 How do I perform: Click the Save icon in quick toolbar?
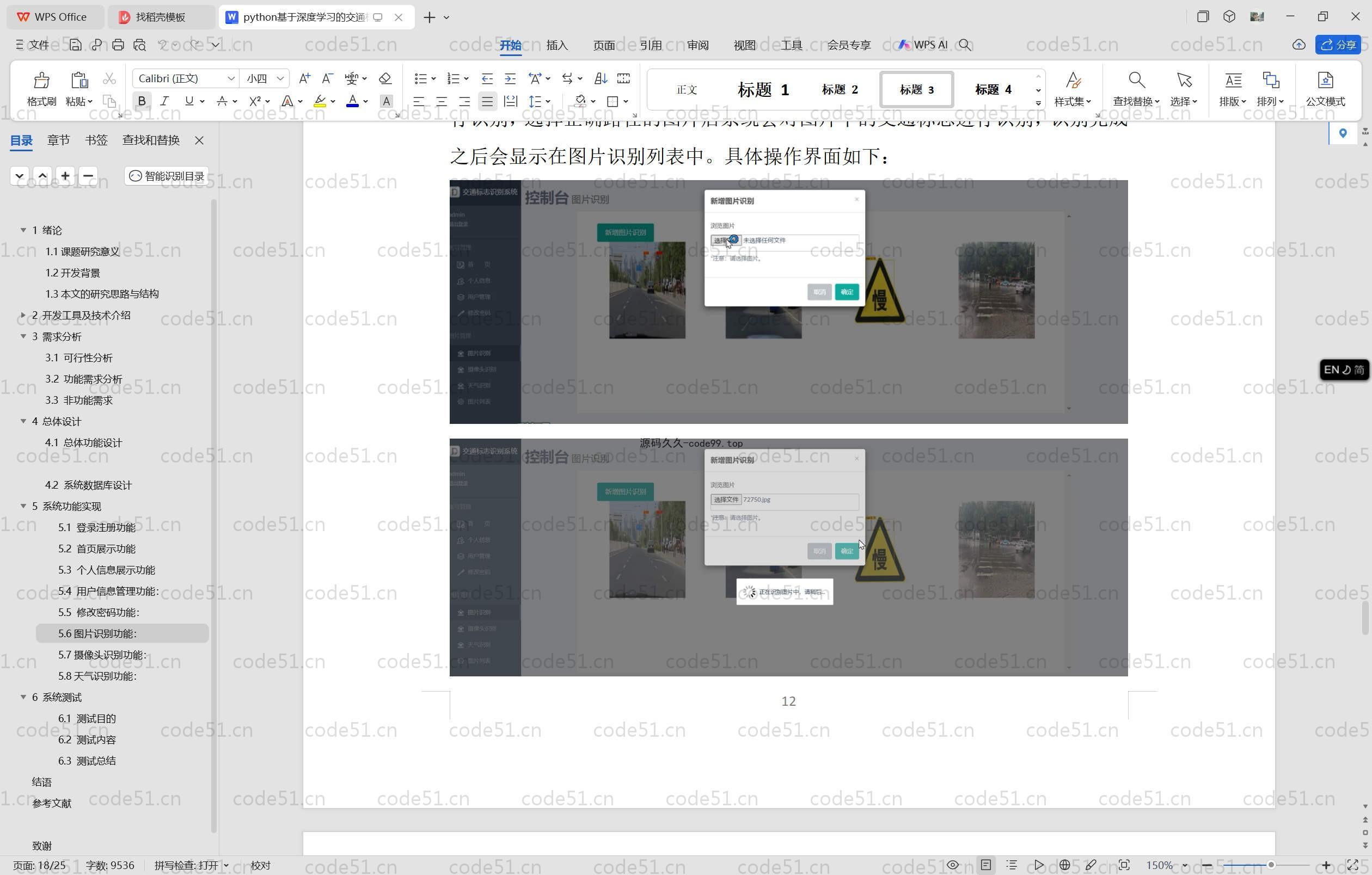(x=75, y=45)
